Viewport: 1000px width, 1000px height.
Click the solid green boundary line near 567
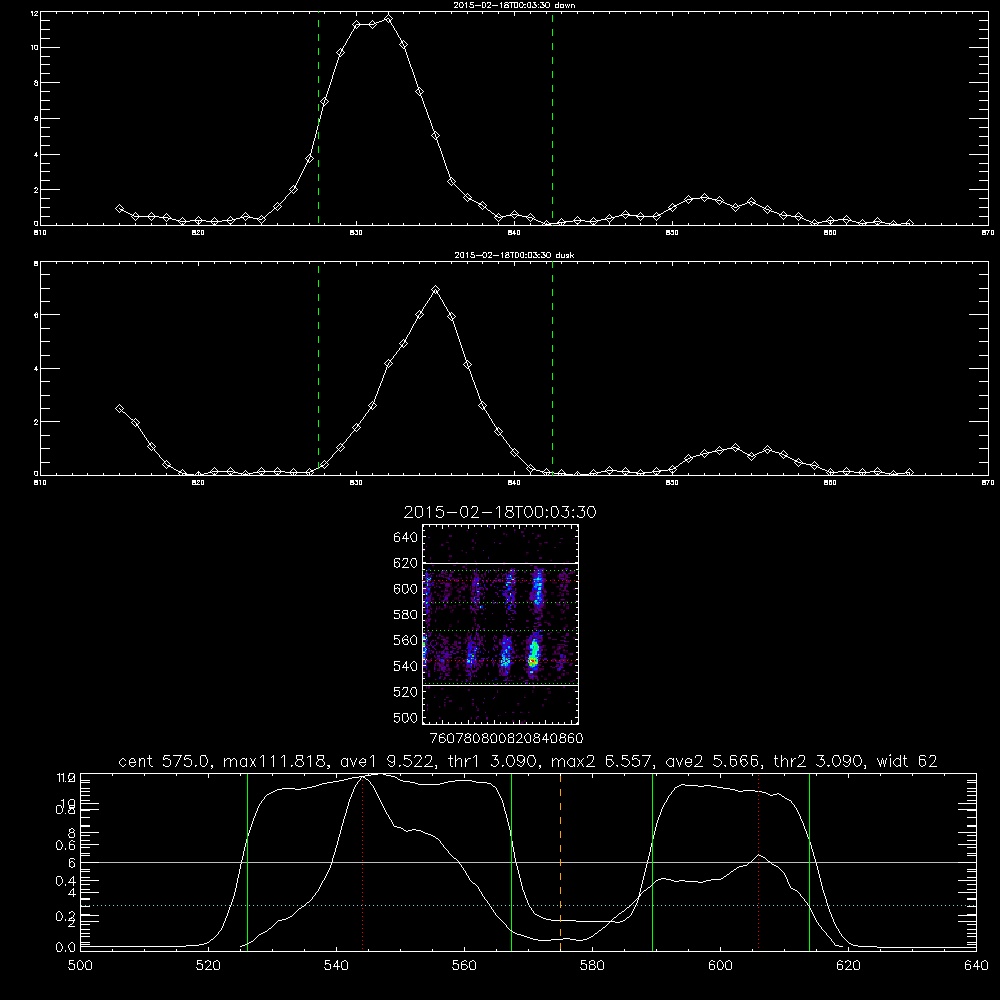[x=511, y=861]
